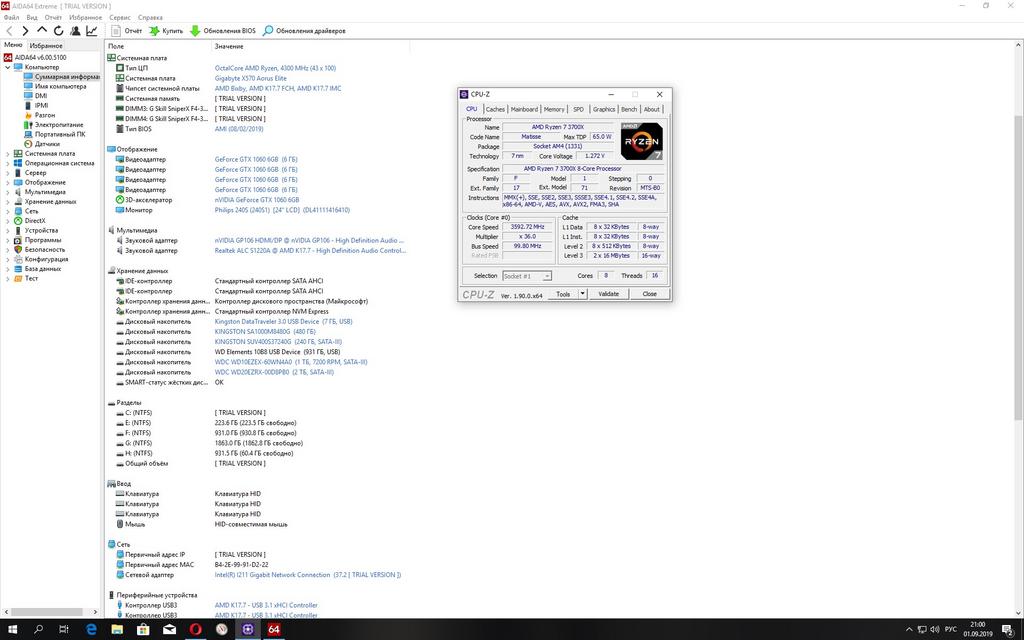The width and height of the screenshot is (1024, 640).
Task: Select Портативный ПК in the tree
Action: coord(60,134)
